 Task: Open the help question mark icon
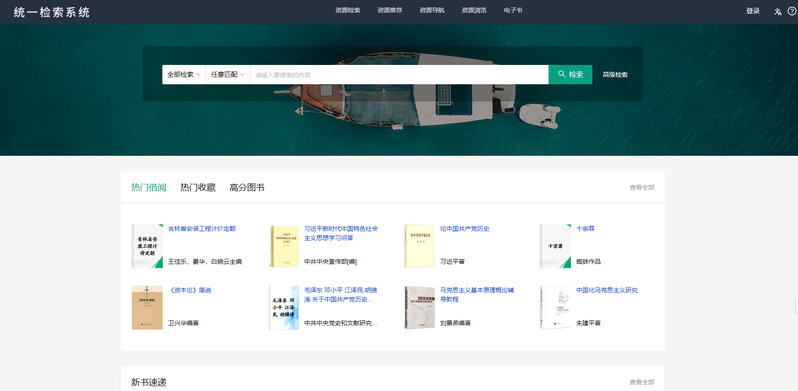(791, 11)
